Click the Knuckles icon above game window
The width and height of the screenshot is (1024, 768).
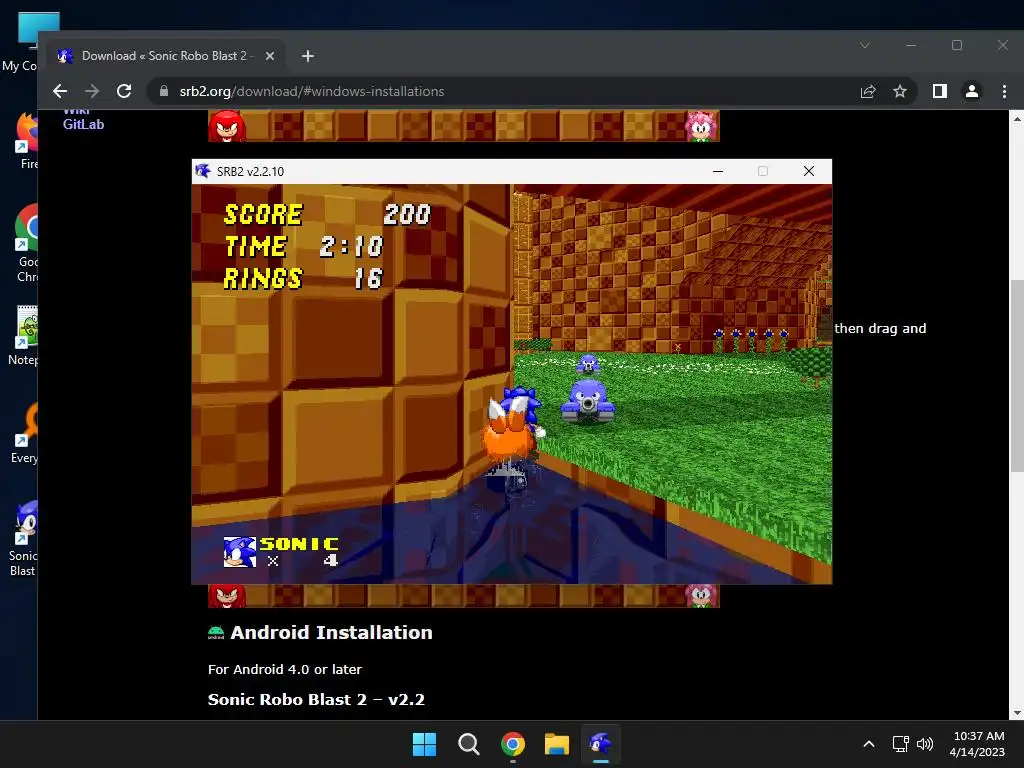click(x=227, y=125)
